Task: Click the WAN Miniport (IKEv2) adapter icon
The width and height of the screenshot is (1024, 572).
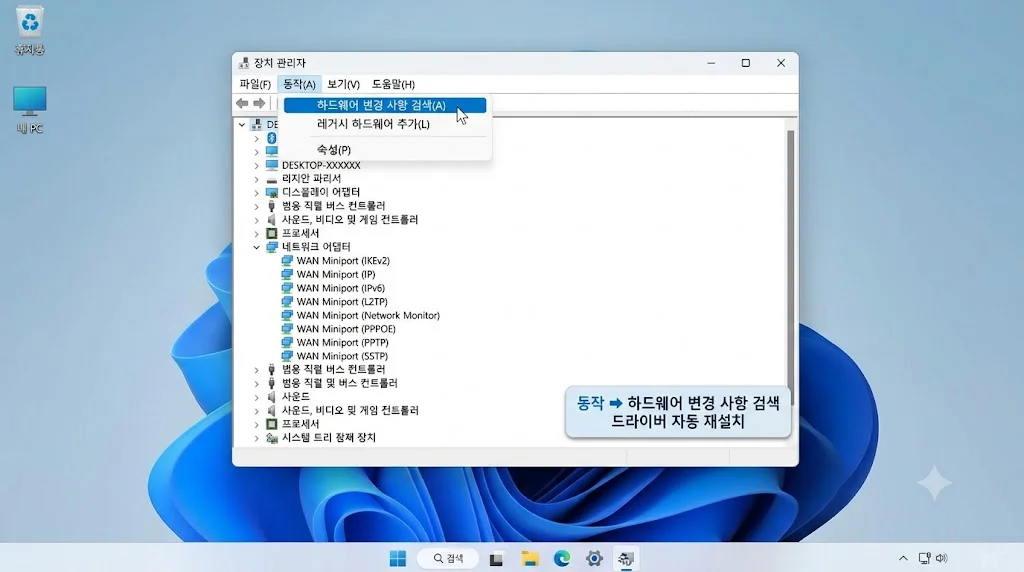Action: click(287, 261)
